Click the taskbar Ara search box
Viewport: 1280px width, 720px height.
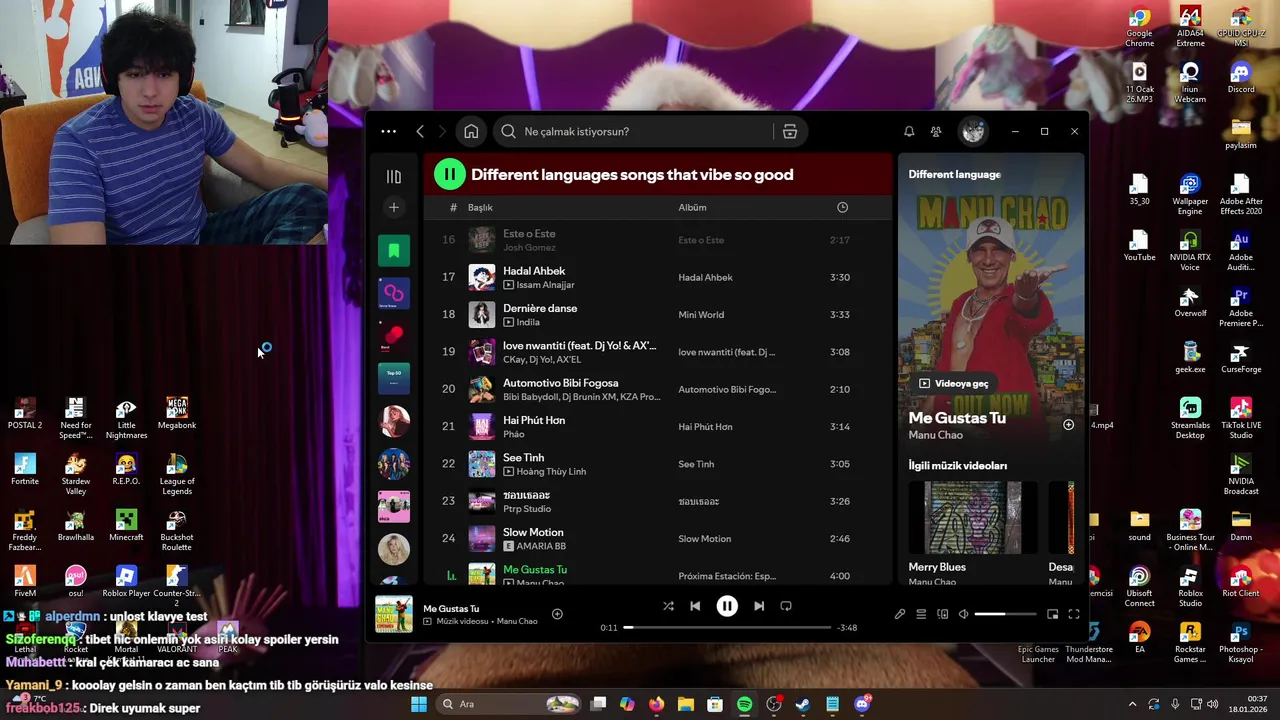[x=510, y=704]
